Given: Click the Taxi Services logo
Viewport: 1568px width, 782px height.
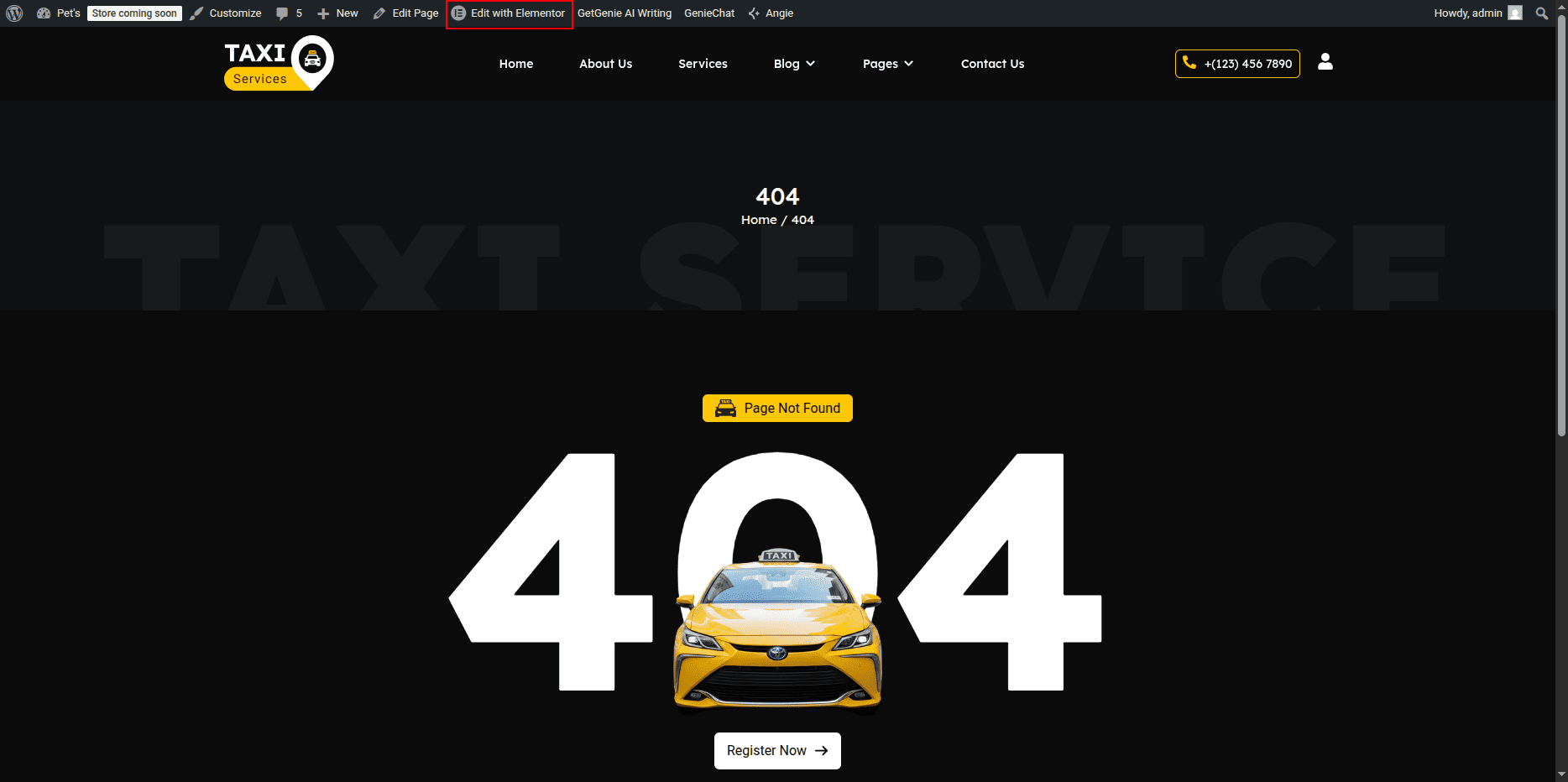Looking at the screenshot, I should click(x=279, y=63).
